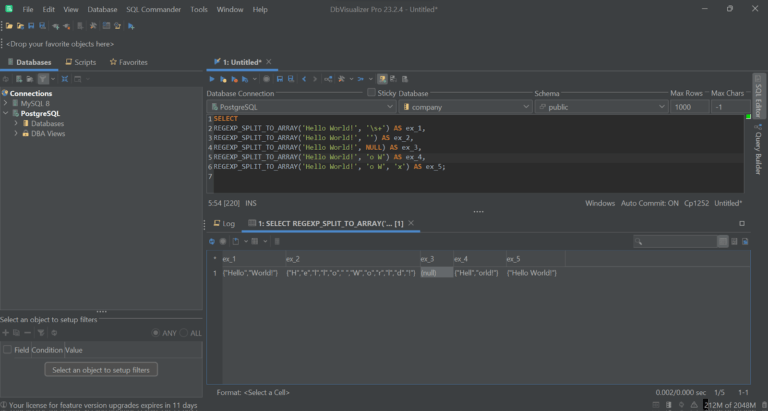Screen dimensions: 768x411
Task: Open Schema dropdown showing public
Action: click(x=601, y=107)
